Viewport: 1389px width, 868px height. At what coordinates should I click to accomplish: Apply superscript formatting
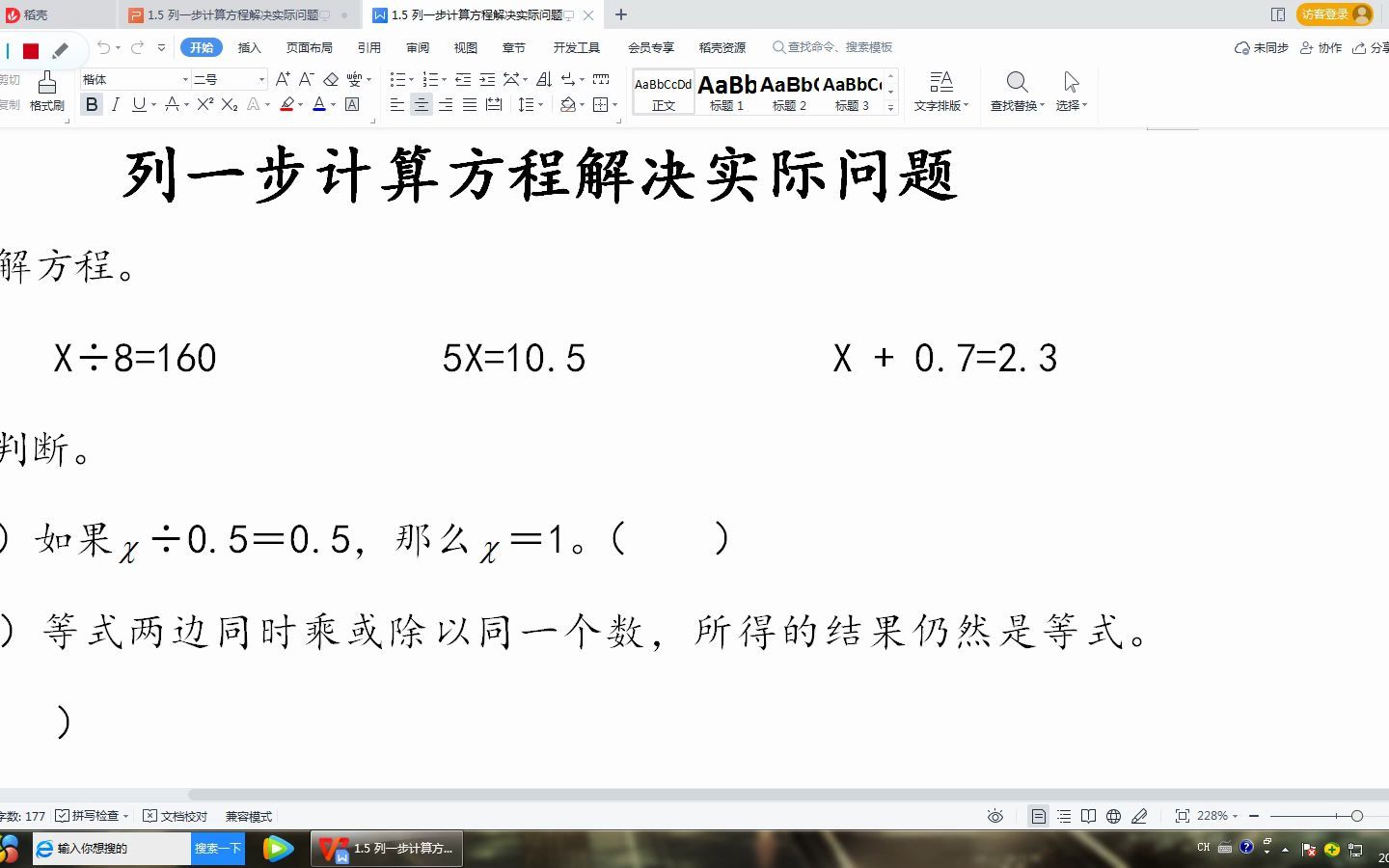[x=204, y=104]
